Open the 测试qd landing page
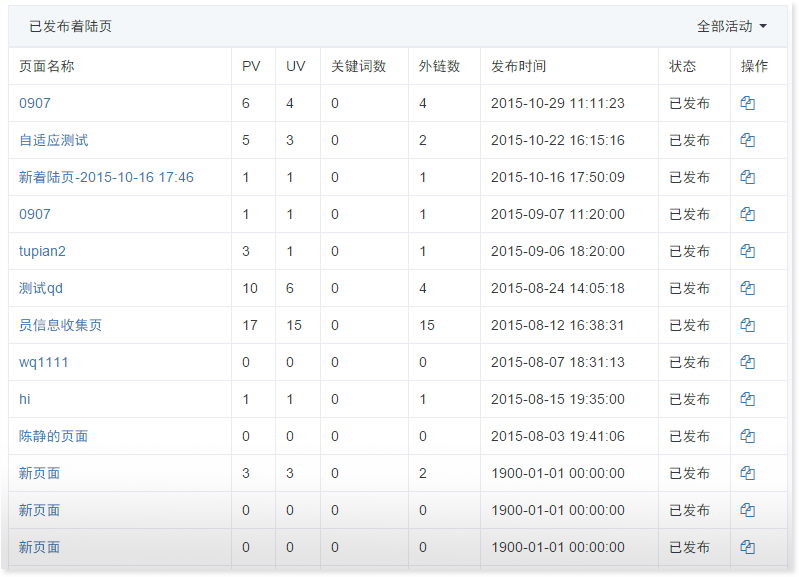799x577 pixels. (41, 288)
